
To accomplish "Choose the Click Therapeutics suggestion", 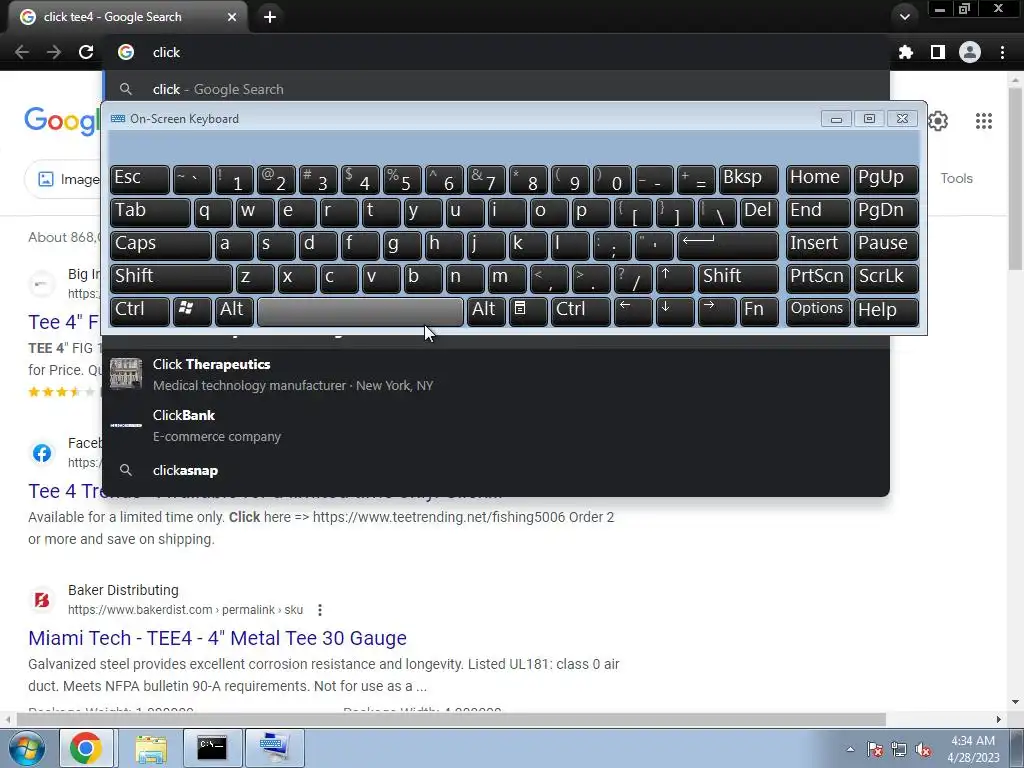I will pos(496,374).
